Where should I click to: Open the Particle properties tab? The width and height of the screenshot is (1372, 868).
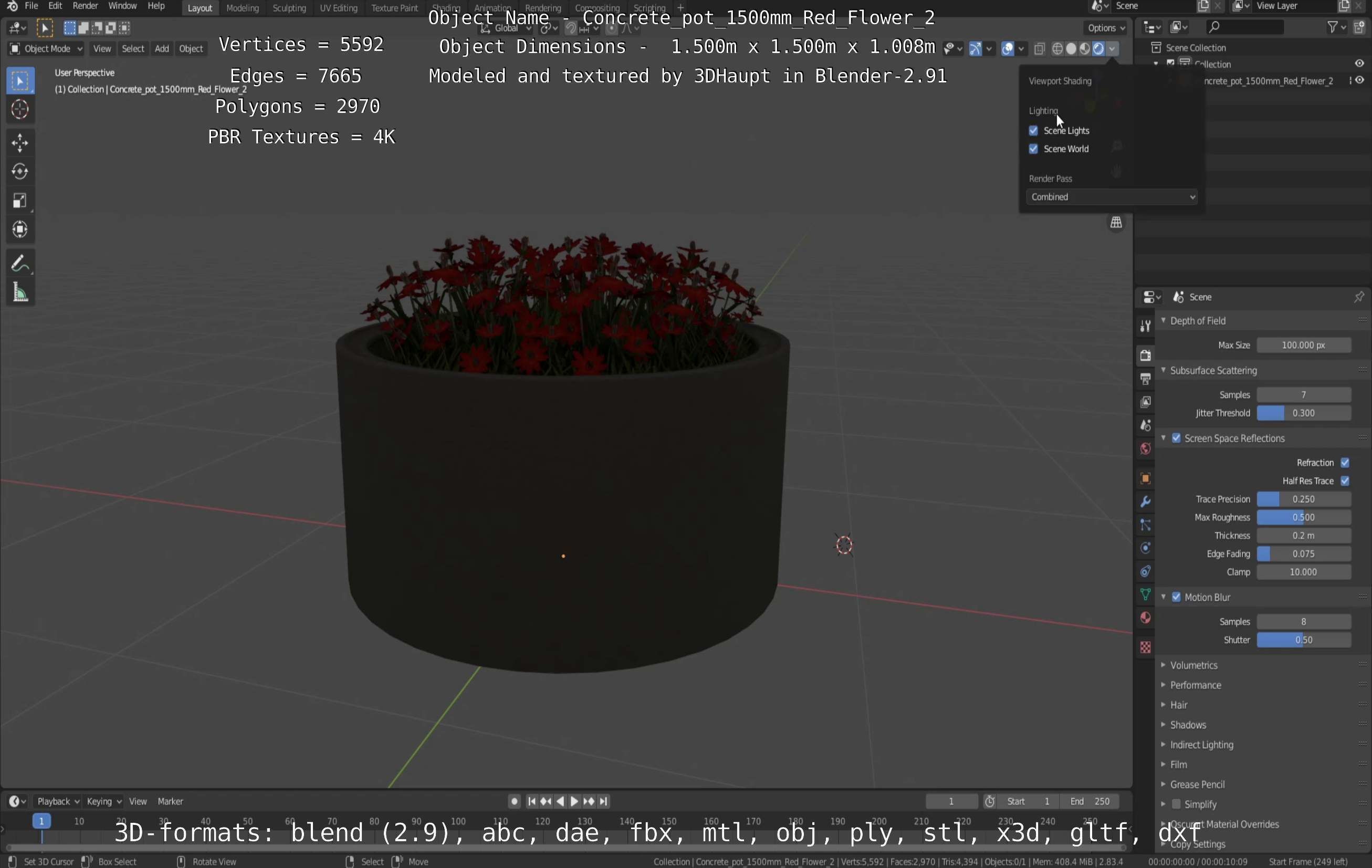[x=1145, y=526]
